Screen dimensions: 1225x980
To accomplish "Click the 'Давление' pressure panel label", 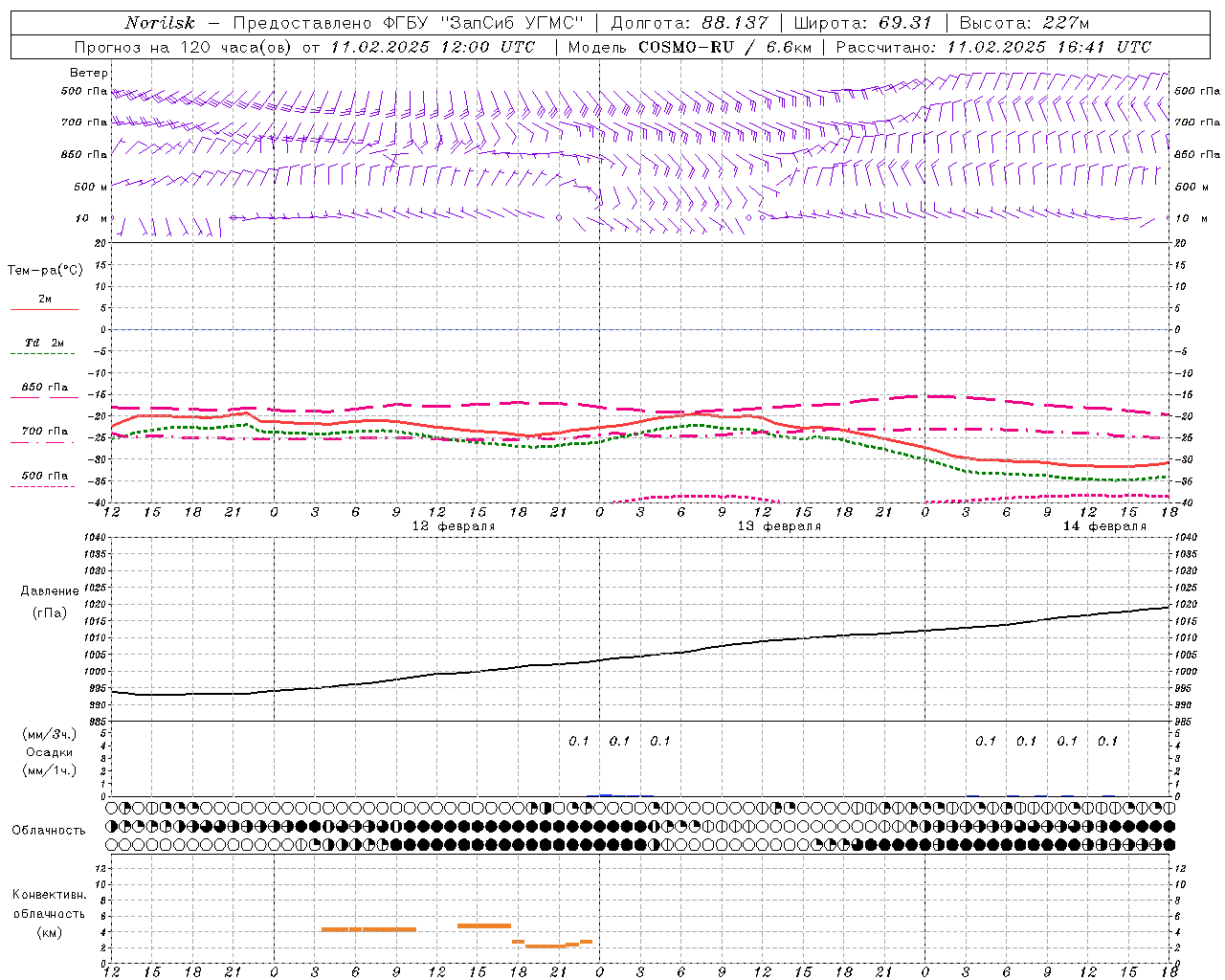I will (50, 591).
